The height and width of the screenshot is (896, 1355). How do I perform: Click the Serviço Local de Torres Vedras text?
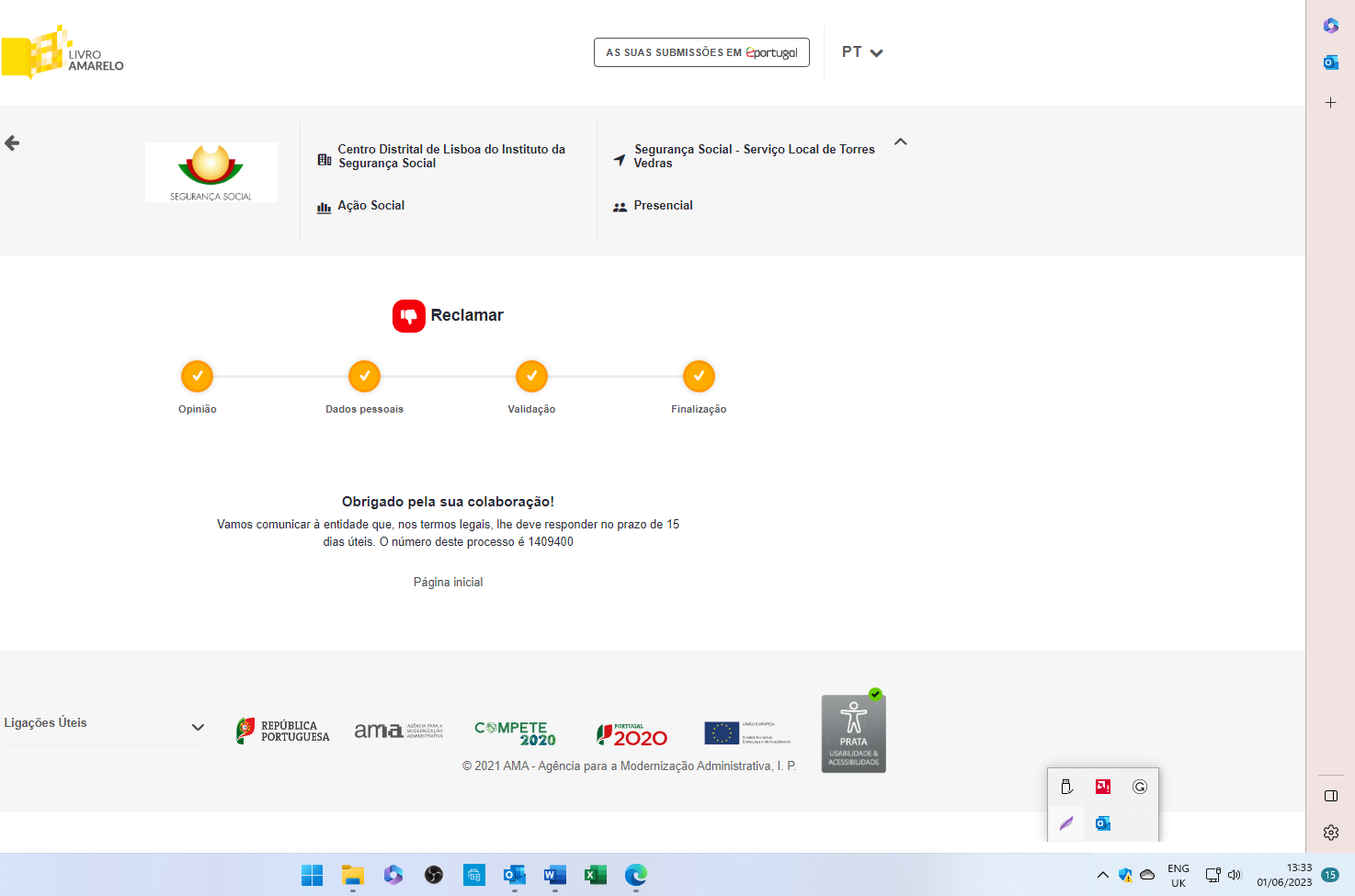click(x=754, y=156)
